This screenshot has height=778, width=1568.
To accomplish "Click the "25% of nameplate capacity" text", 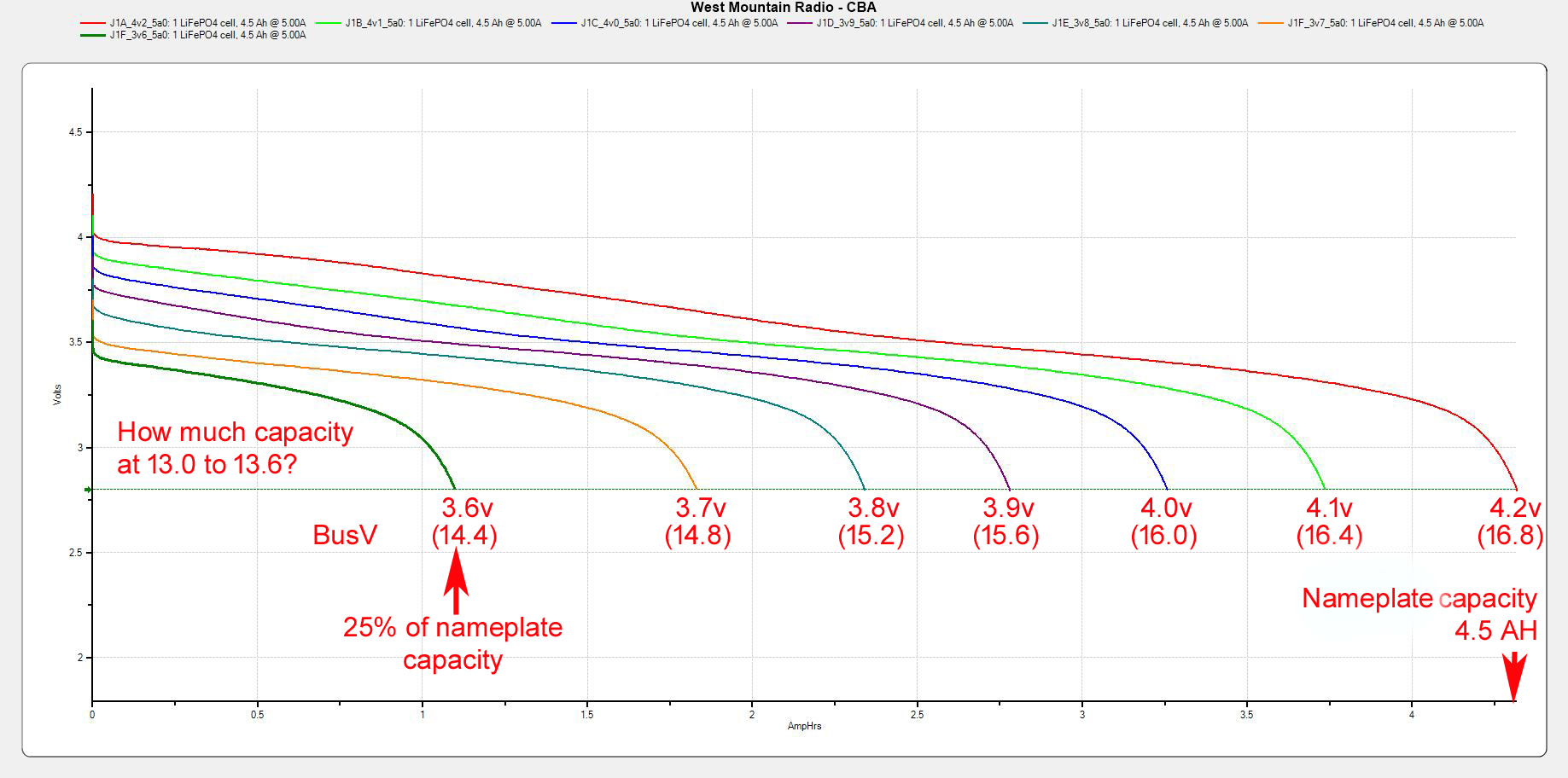I will pos(452,643).
